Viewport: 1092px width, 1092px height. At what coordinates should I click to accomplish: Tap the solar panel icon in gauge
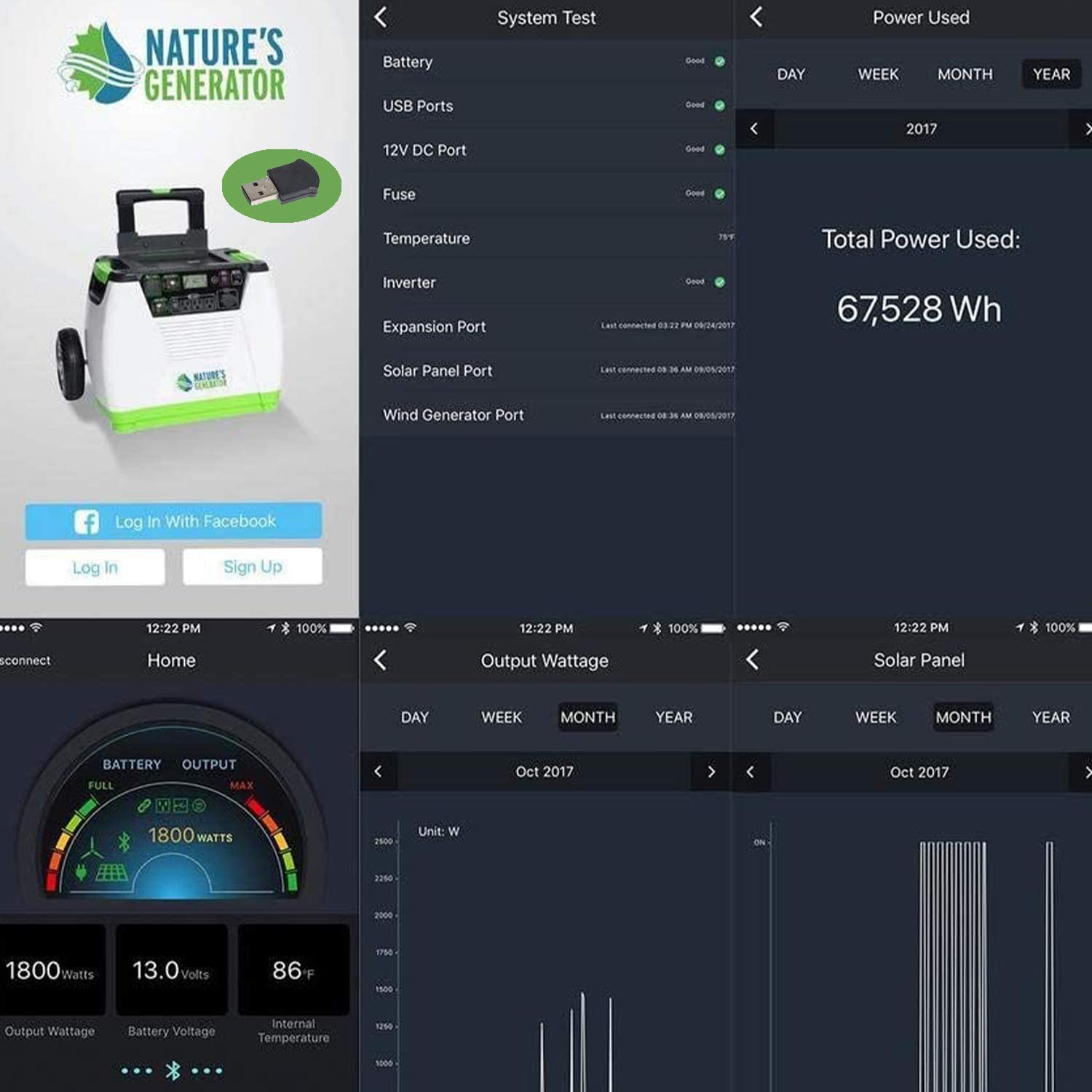point(112,872)
